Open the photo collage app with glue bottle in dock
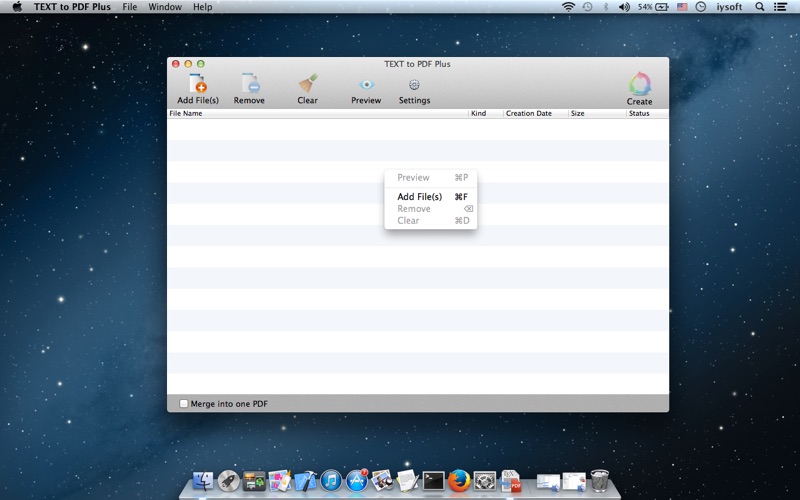 280,481
